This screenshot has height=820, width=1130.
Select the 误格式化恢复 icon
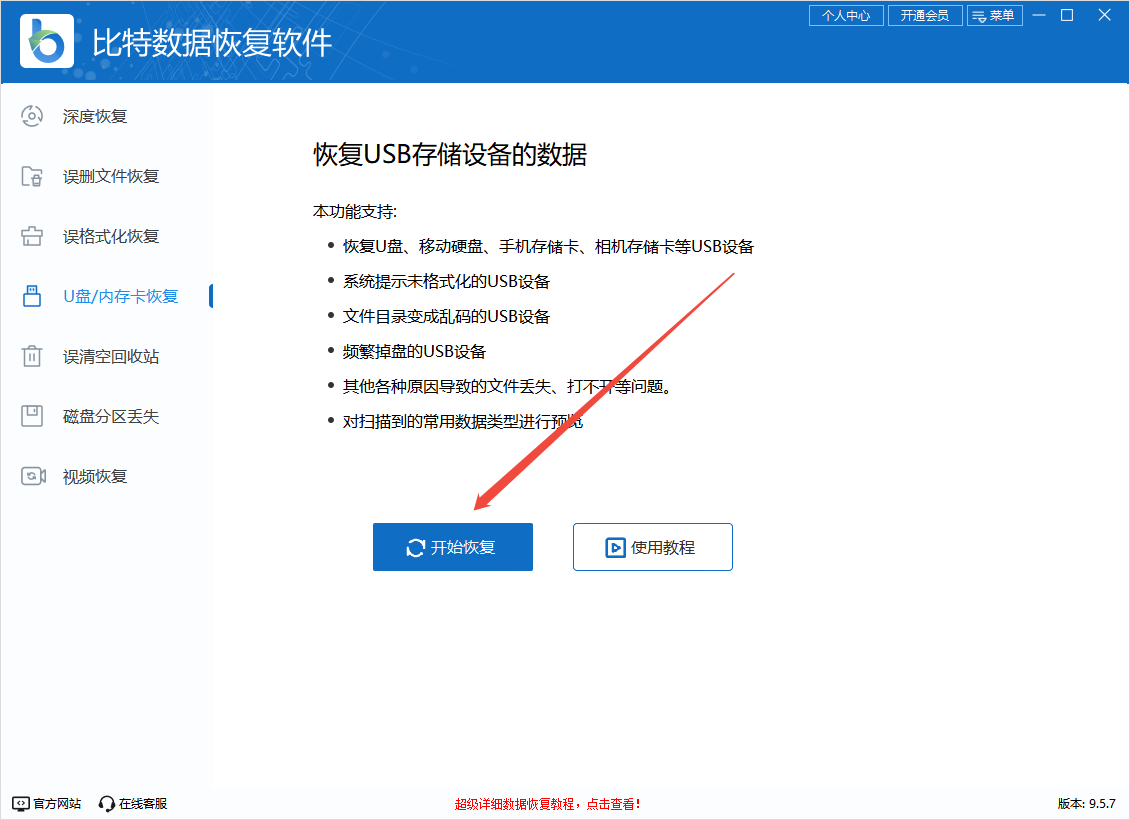click(x=32, y=236)
